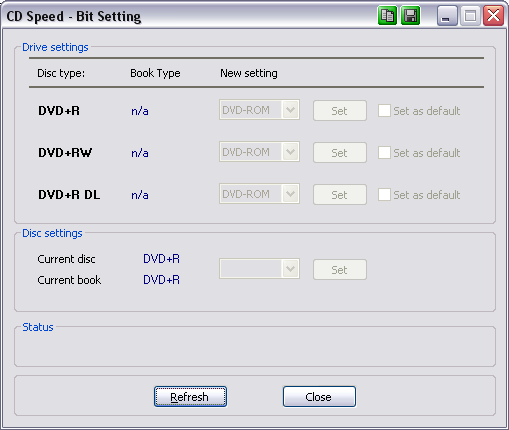509x430 pixels.
Task: Click the 'Disc settings' group title
Action: (52, 233)
